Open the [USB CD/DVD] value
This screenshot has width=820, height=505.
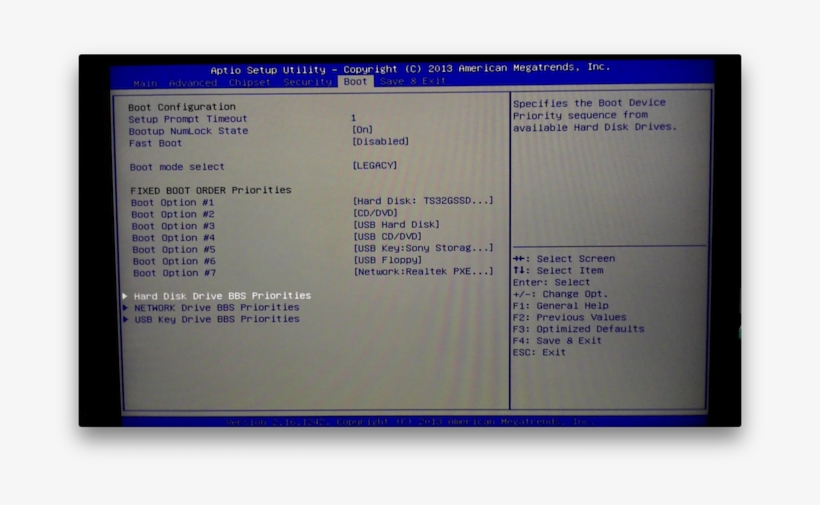tap(388, 236)
